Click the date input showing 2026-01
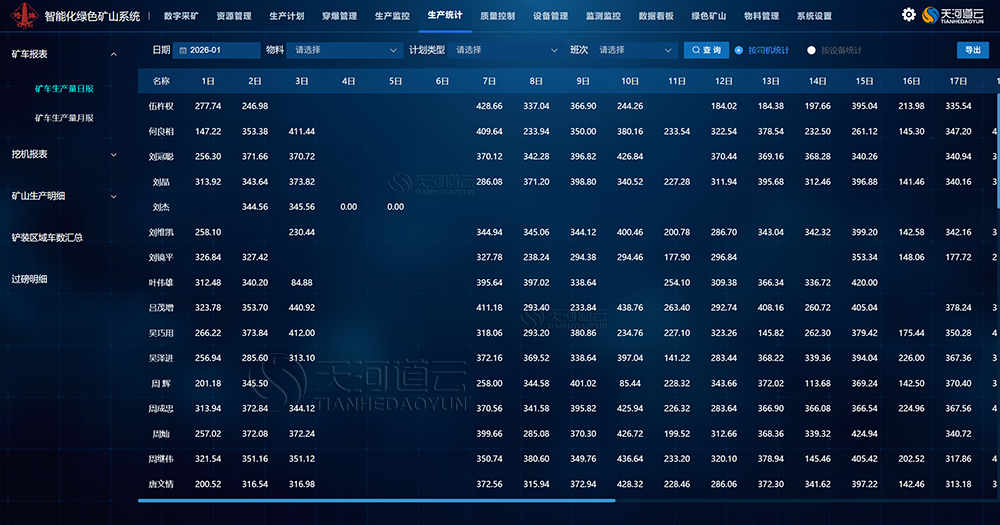The height and width of the screenshot is (525, 1000). [216, 50]
